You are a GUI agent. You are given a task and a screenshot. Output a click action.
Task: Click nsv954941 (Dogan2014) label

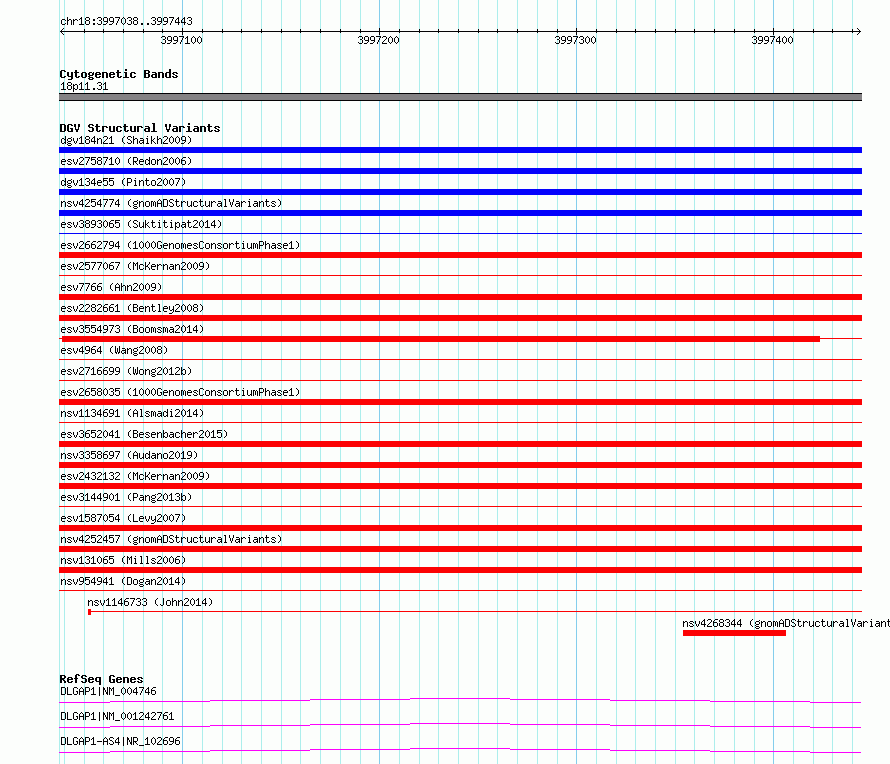click(123, 581)
